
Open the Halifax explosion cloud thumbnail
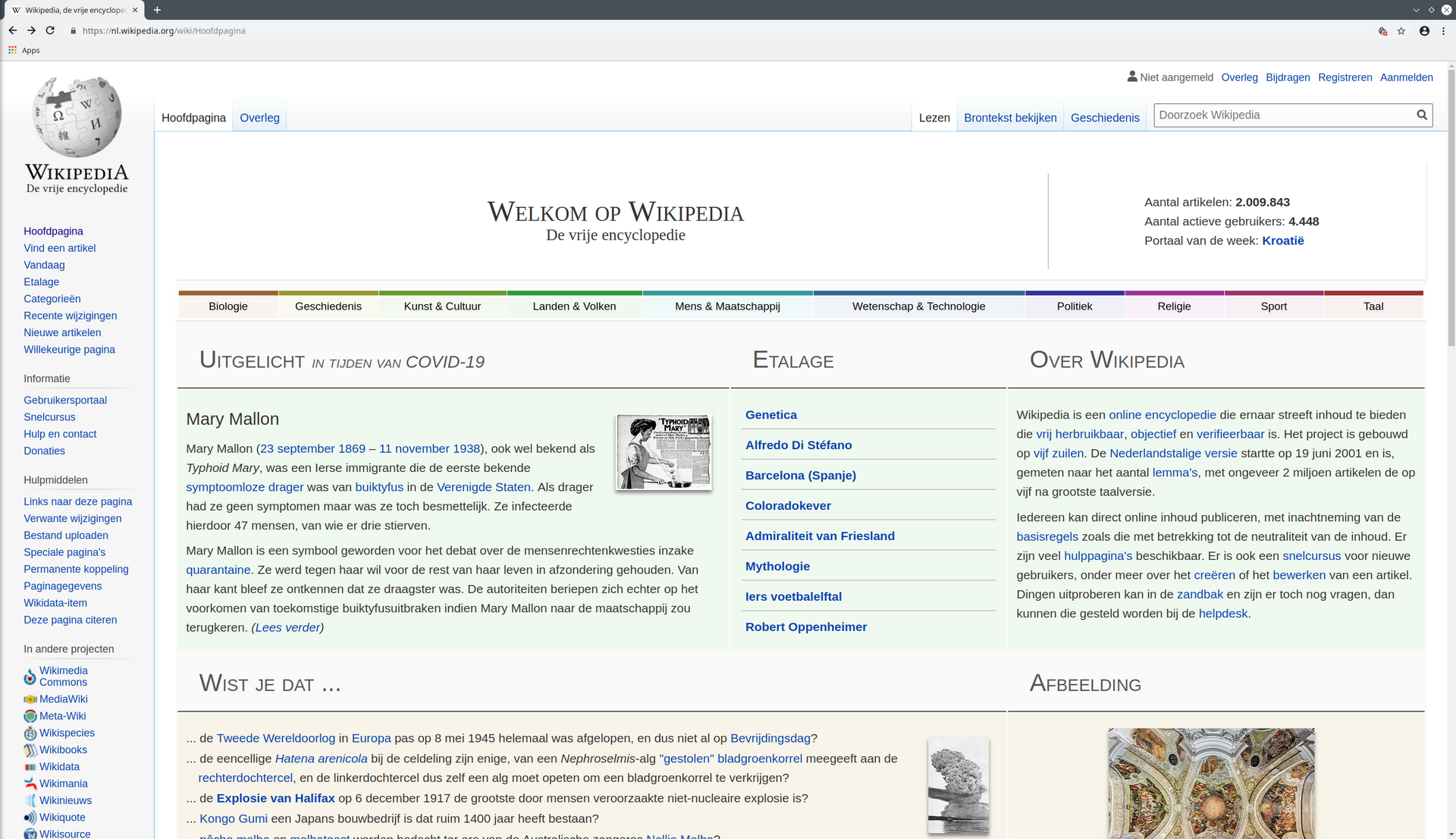point(959,785)
